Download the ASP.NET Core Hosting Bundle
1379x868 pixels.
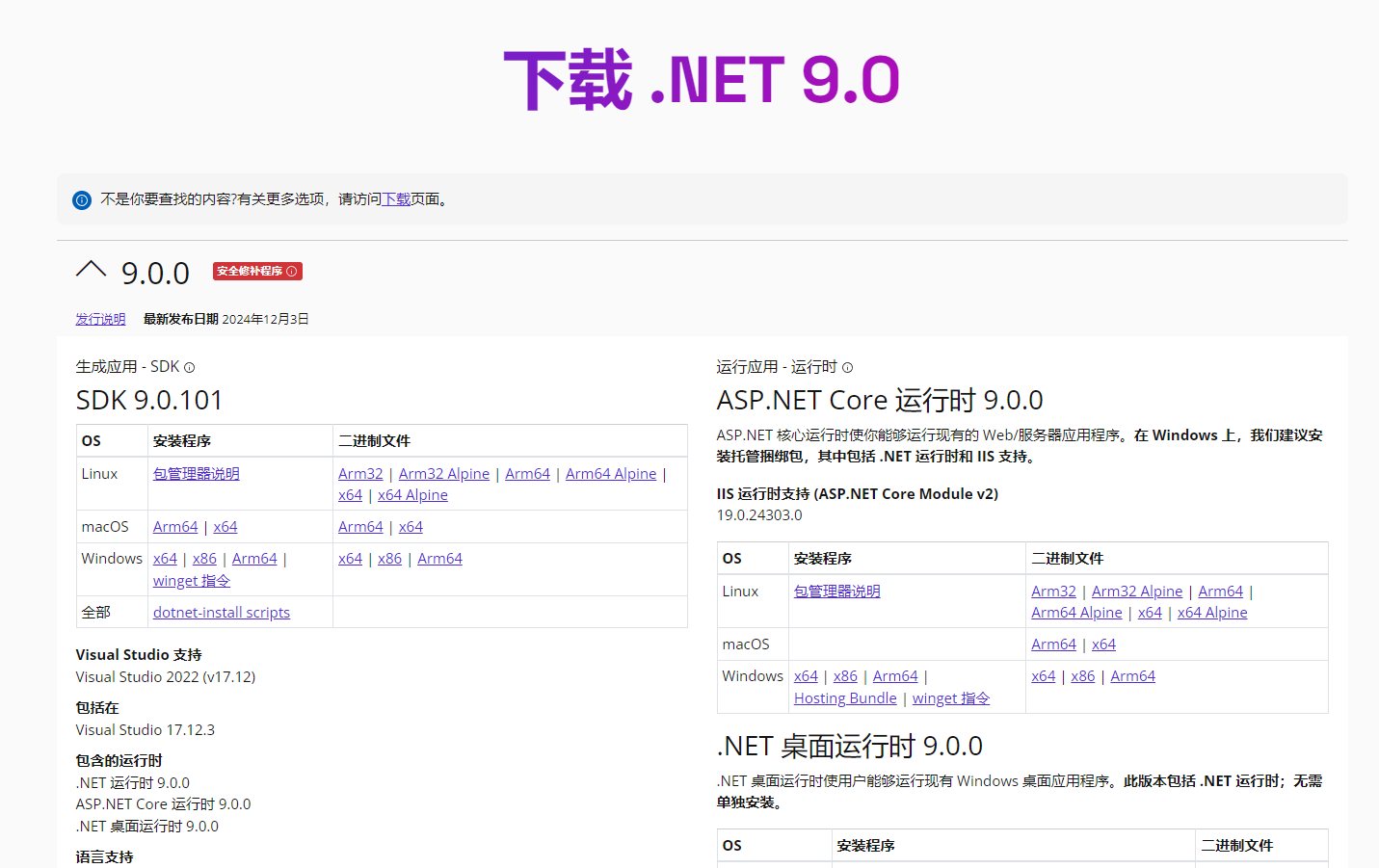[845, 698]
